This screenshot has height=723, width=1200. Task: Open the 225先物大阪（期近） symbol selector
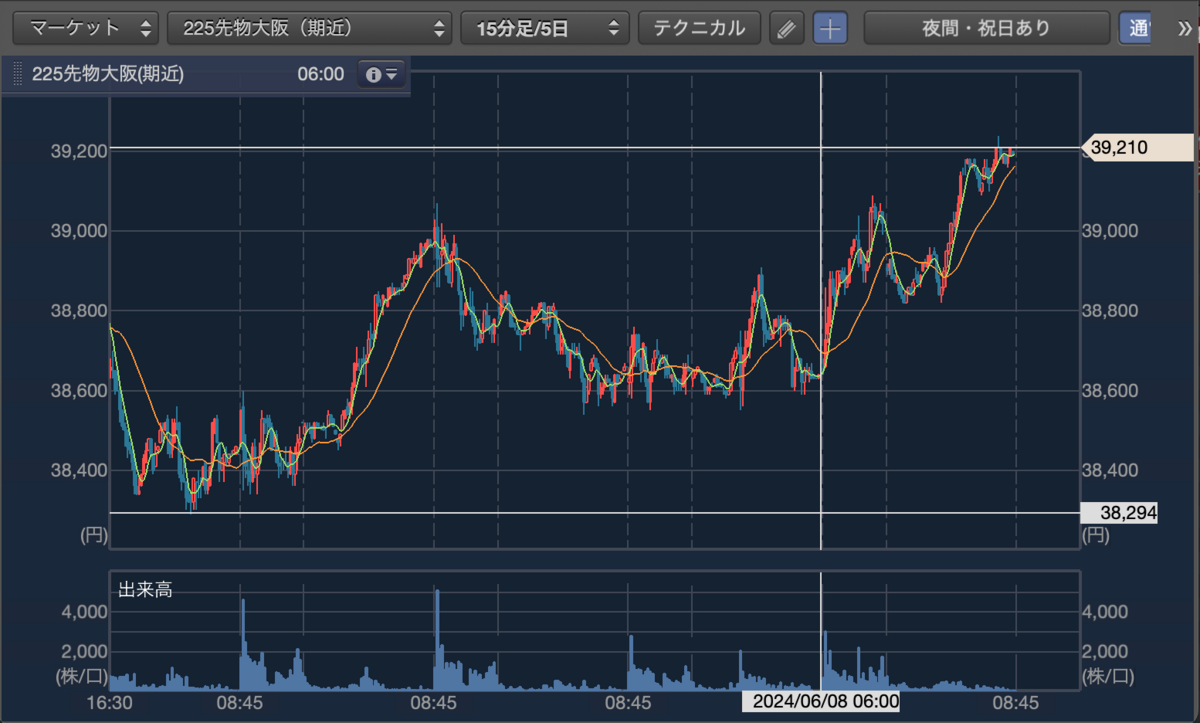point(309,28)
